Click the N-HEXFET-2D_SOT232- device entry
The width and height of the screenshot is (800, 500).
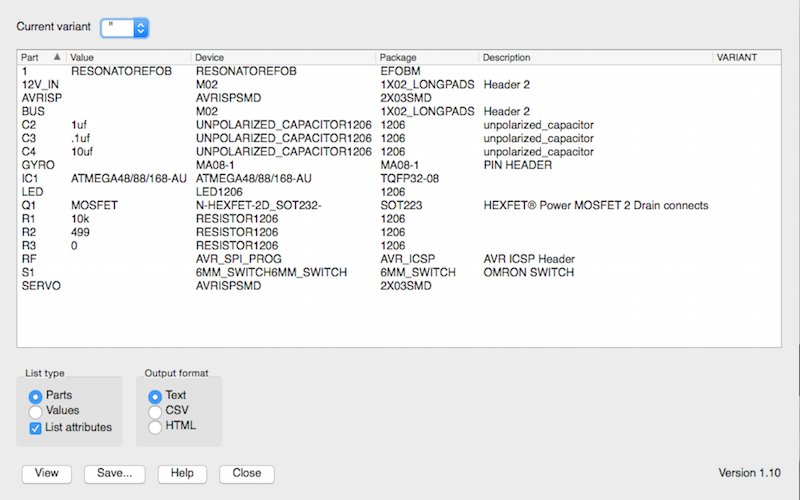pos(258,205)
